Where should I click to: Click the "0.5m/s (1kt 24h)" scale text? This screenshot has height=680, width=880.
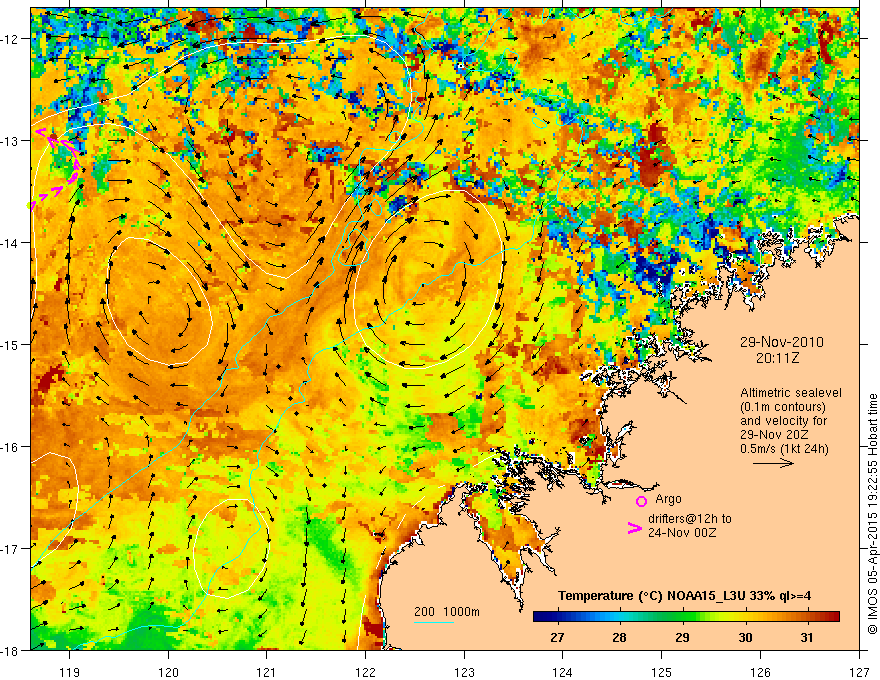(784, 449)
